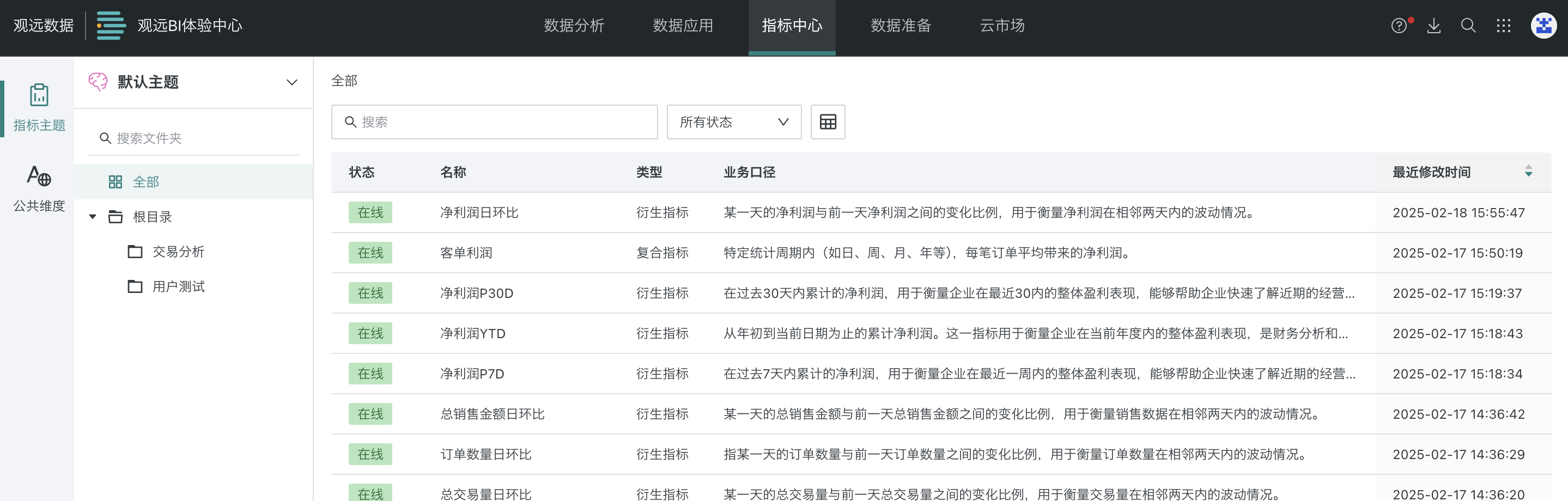This screenshot has height=501, width=1568.
Task: Click the 全部 grid icon in sidebar
Action: pos(116,182)
